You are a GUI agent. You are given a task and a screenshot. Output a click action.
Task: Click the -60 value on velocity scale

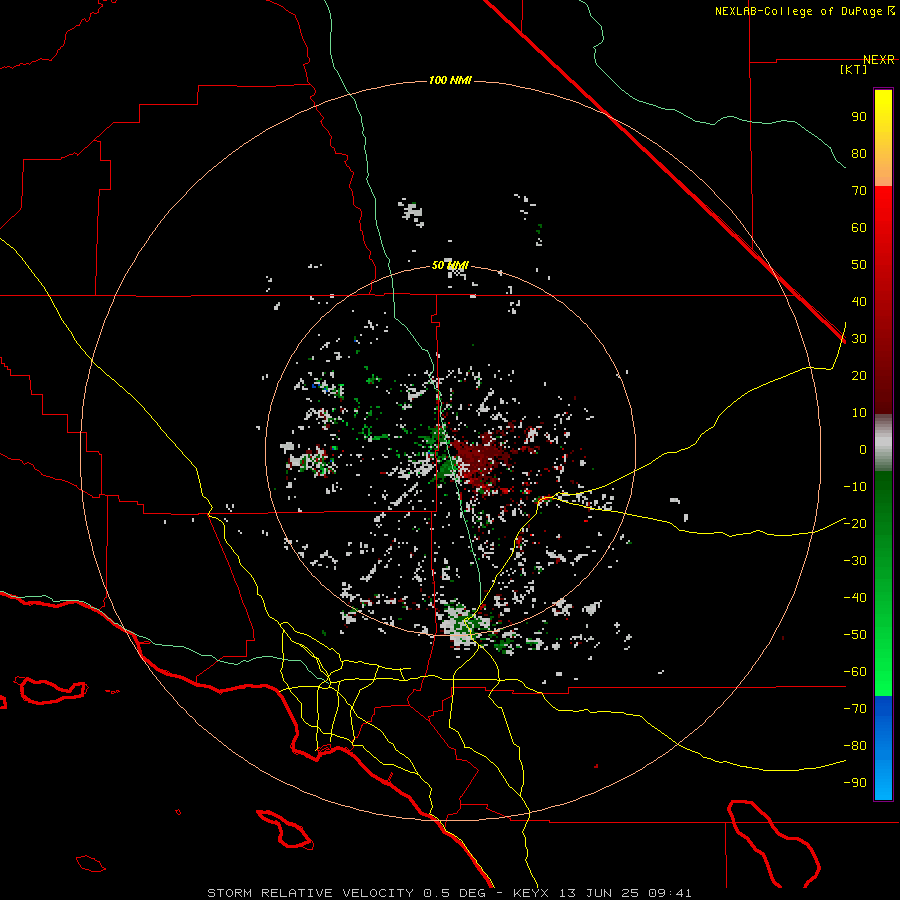pos(855,672)
